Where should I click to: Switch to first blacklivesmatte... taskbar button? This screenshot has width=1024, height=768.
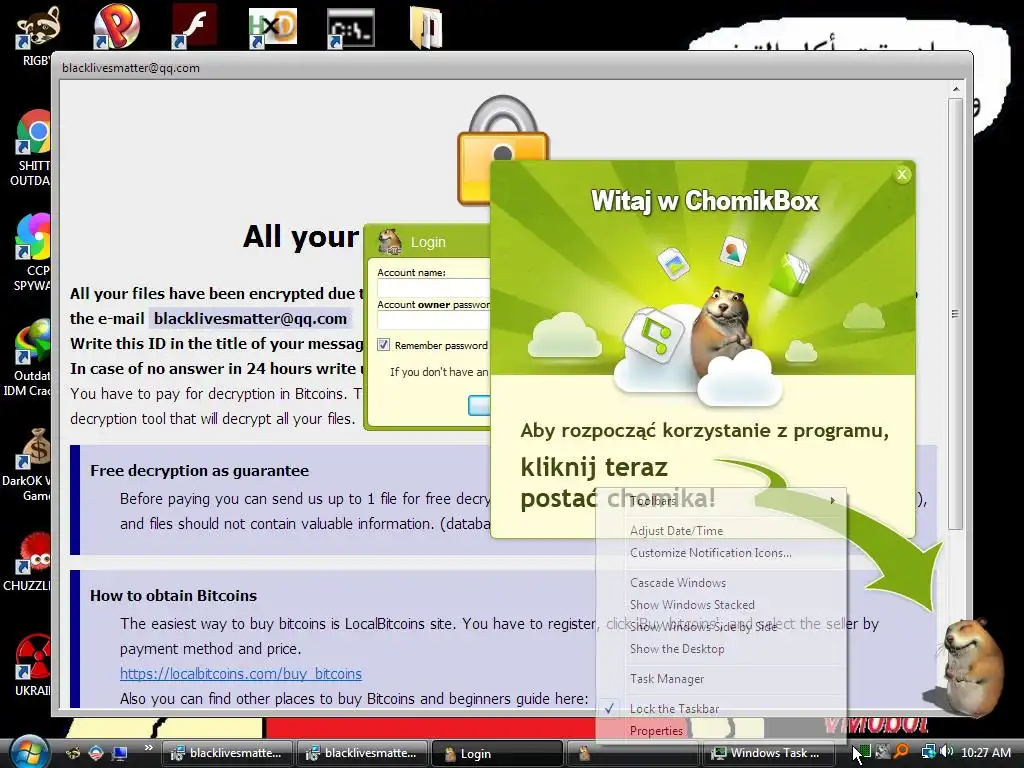pyautogui.click(x=227, y=753)
